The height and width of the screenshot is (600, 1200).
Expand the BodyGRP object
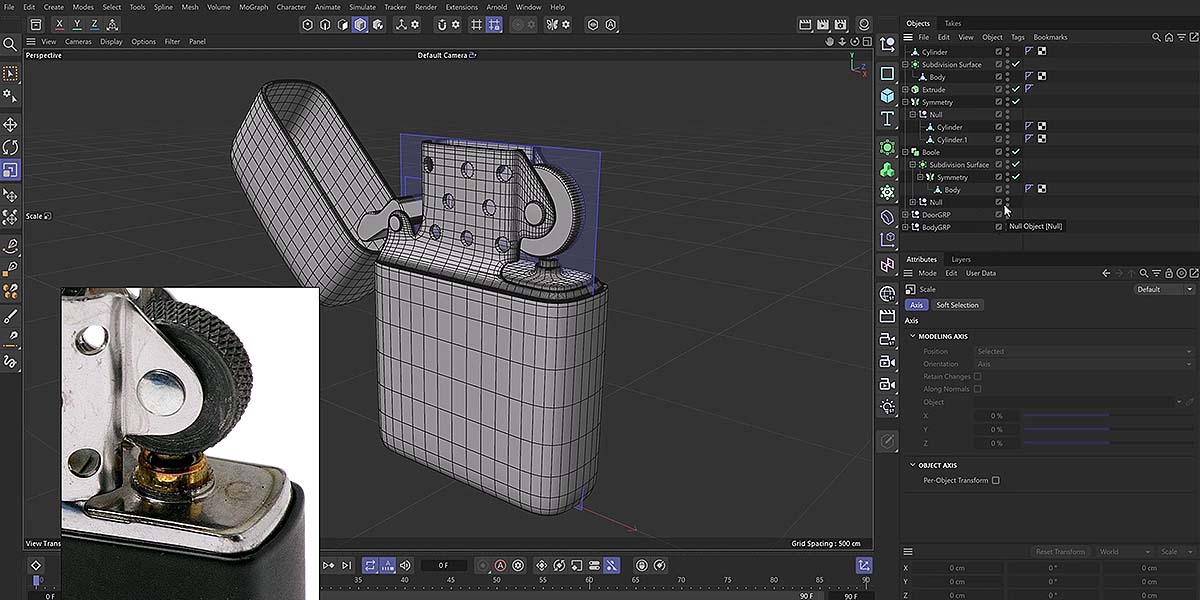click(x=905, y=227)
